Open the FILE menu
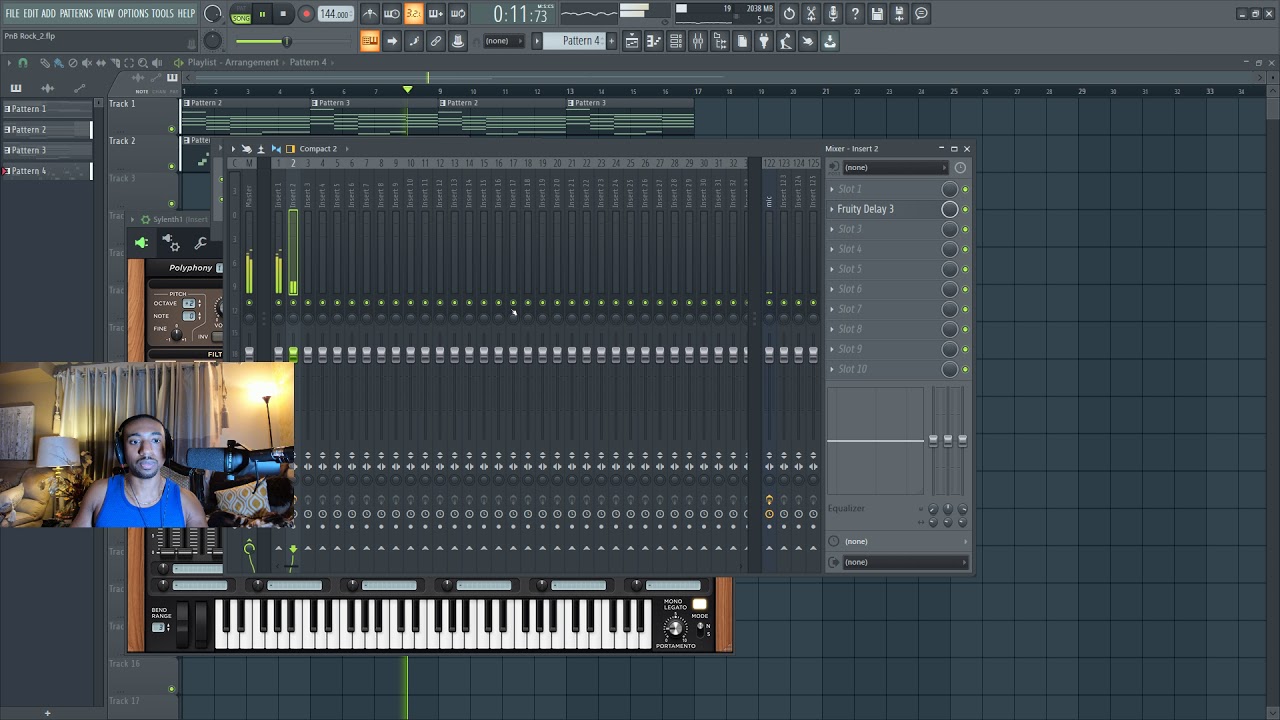Viewport: 1280px width, 720px height. point(12,14)
